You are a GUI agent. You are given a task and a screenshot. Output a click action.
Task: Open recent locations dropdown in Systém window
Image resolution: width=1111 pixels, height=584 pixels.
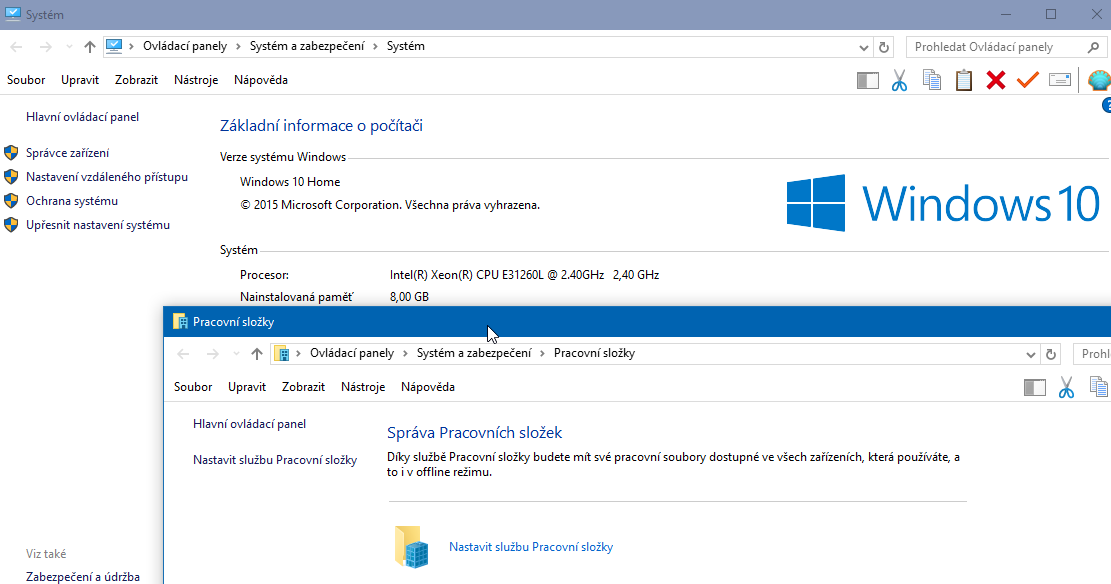tap(69, 47)
